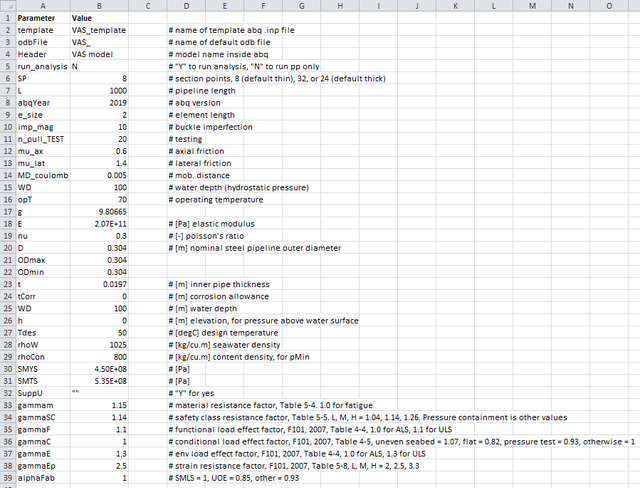Viewport: 640px width, 488px height.
Task: Click the 'tCorr' parameter cell
Action: coord(43,296)
